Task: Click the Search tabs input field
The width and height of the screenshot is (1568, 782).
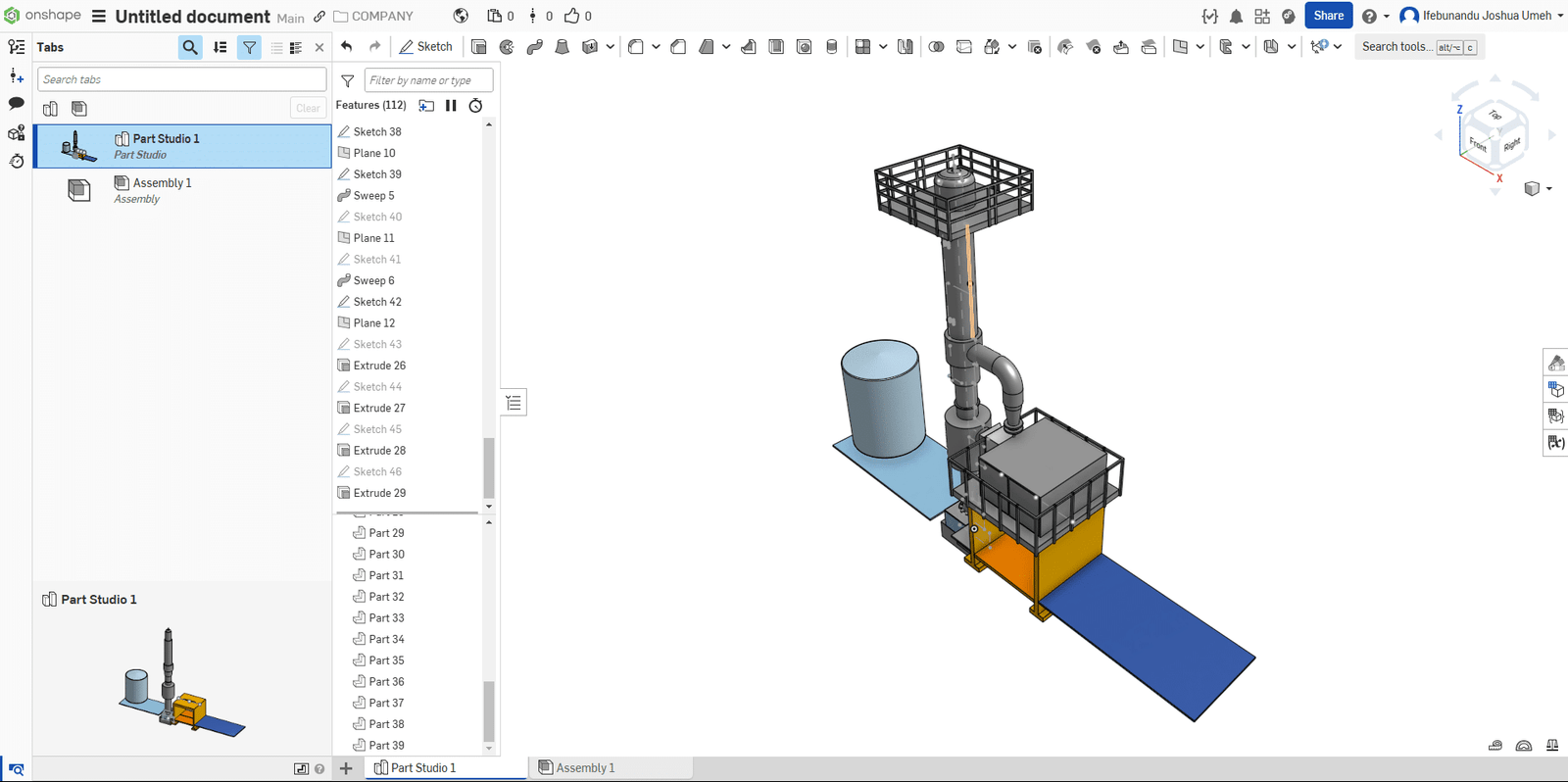Action: pyautogui.click(x=181, y=79)
